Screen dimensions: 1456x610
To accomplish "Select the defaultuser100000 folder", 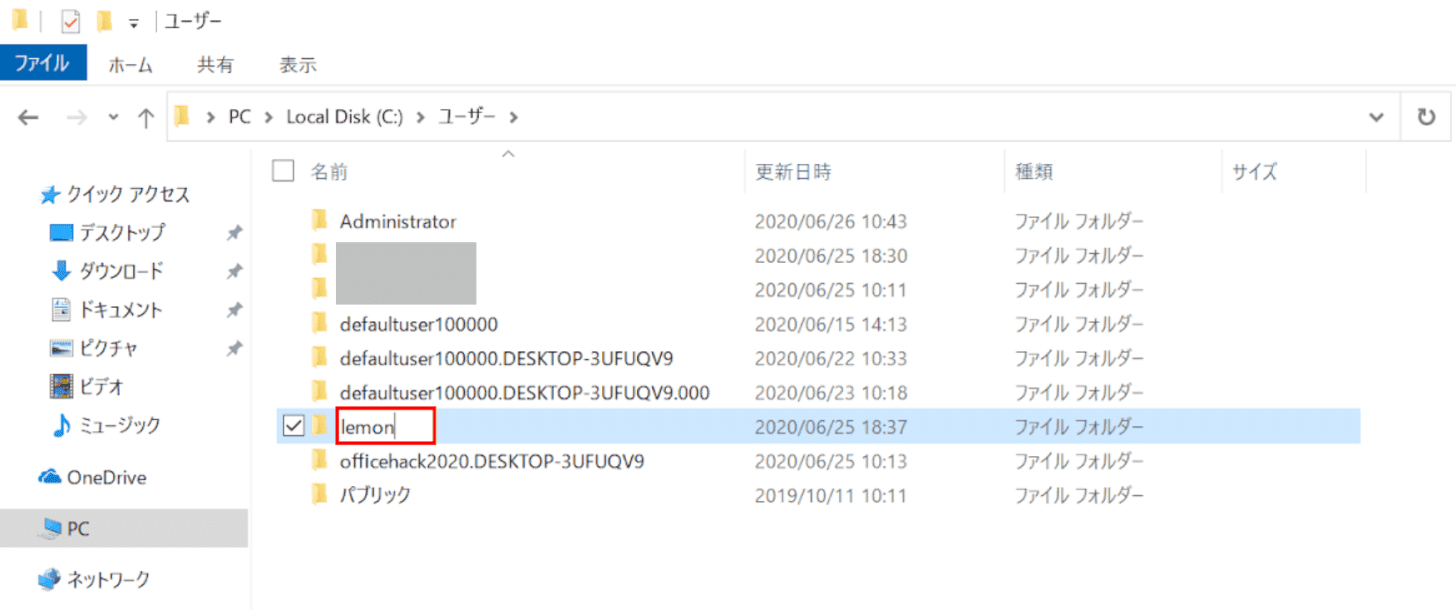I will pos(419,324).
